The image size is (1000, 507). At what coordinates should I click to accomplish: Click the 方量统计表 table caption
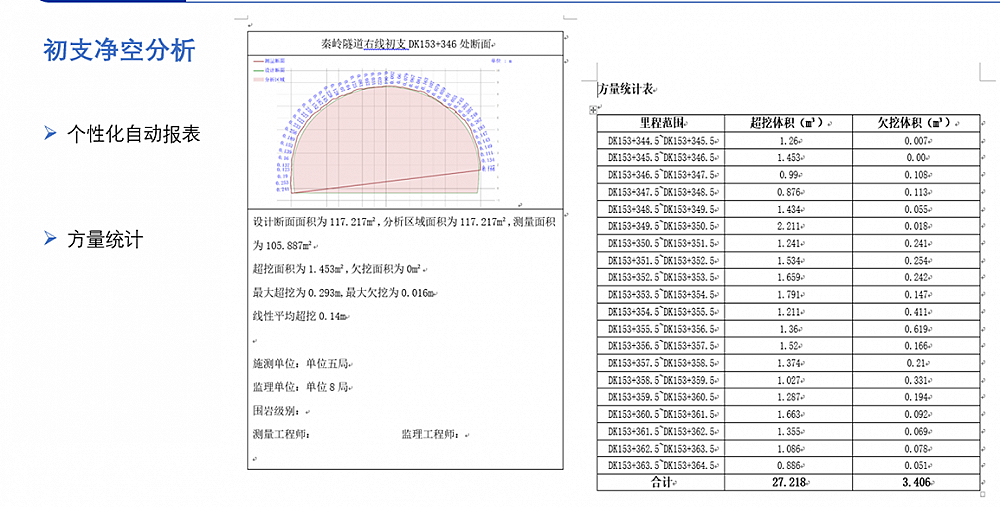click(626, 89)
